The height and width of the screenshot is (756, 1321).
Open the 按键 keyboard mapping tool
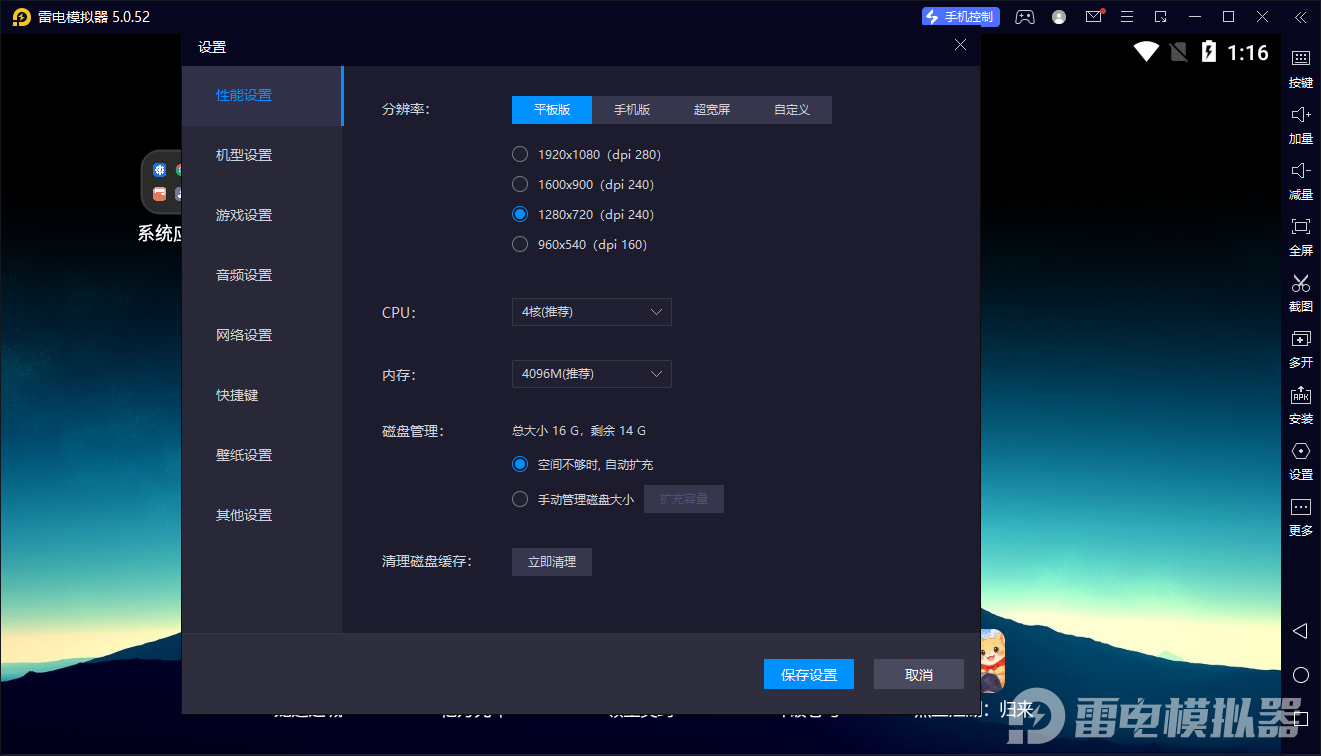[x=1301, y=69]
